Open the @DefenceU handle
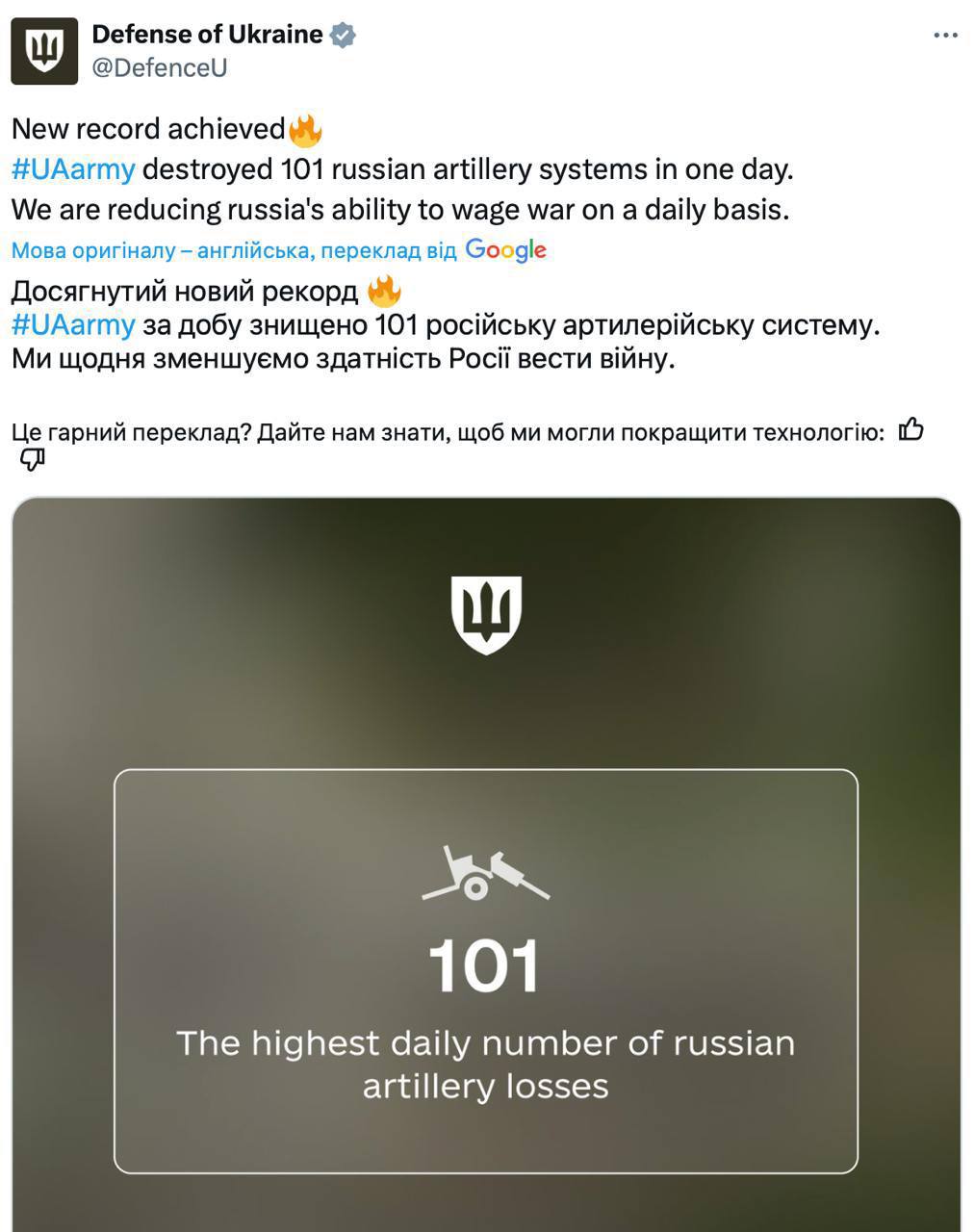Image resolution: width=974 pixels, height=1232 pixels. click(159, 68)
